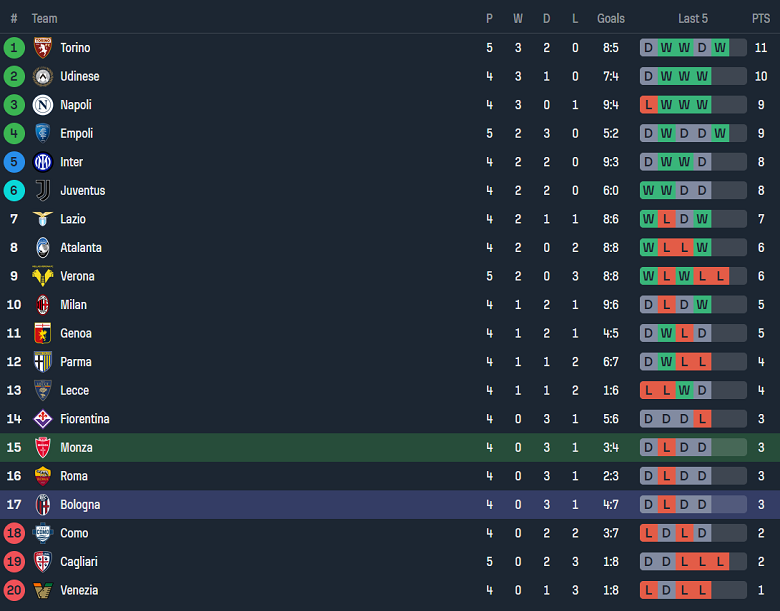
Task: Sort the table by PTS column
Action: point(761,18)
